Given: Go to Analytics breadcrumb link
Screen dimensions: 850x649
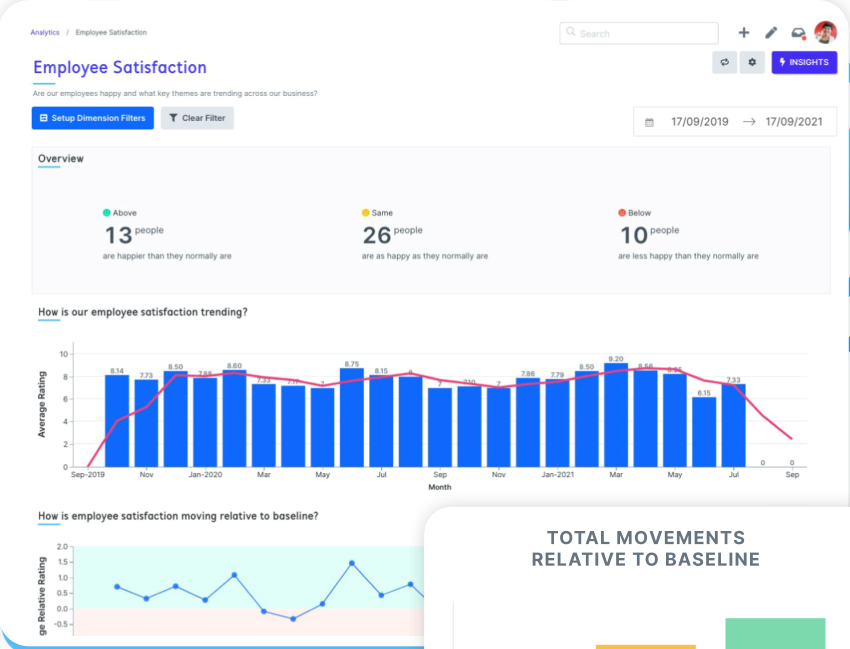Looking at the screenshot, I should (45, 32).
